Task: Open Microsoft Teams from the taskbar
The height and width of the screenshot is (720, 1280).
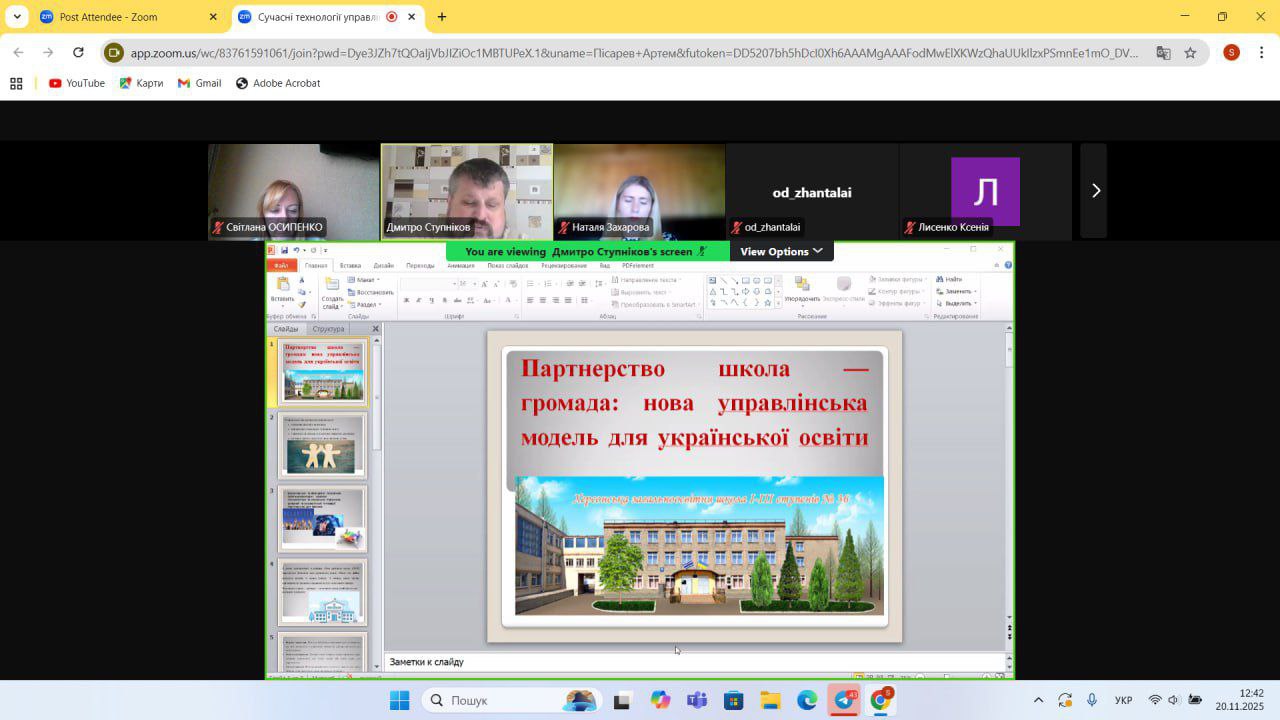Action: pos(697,700)
